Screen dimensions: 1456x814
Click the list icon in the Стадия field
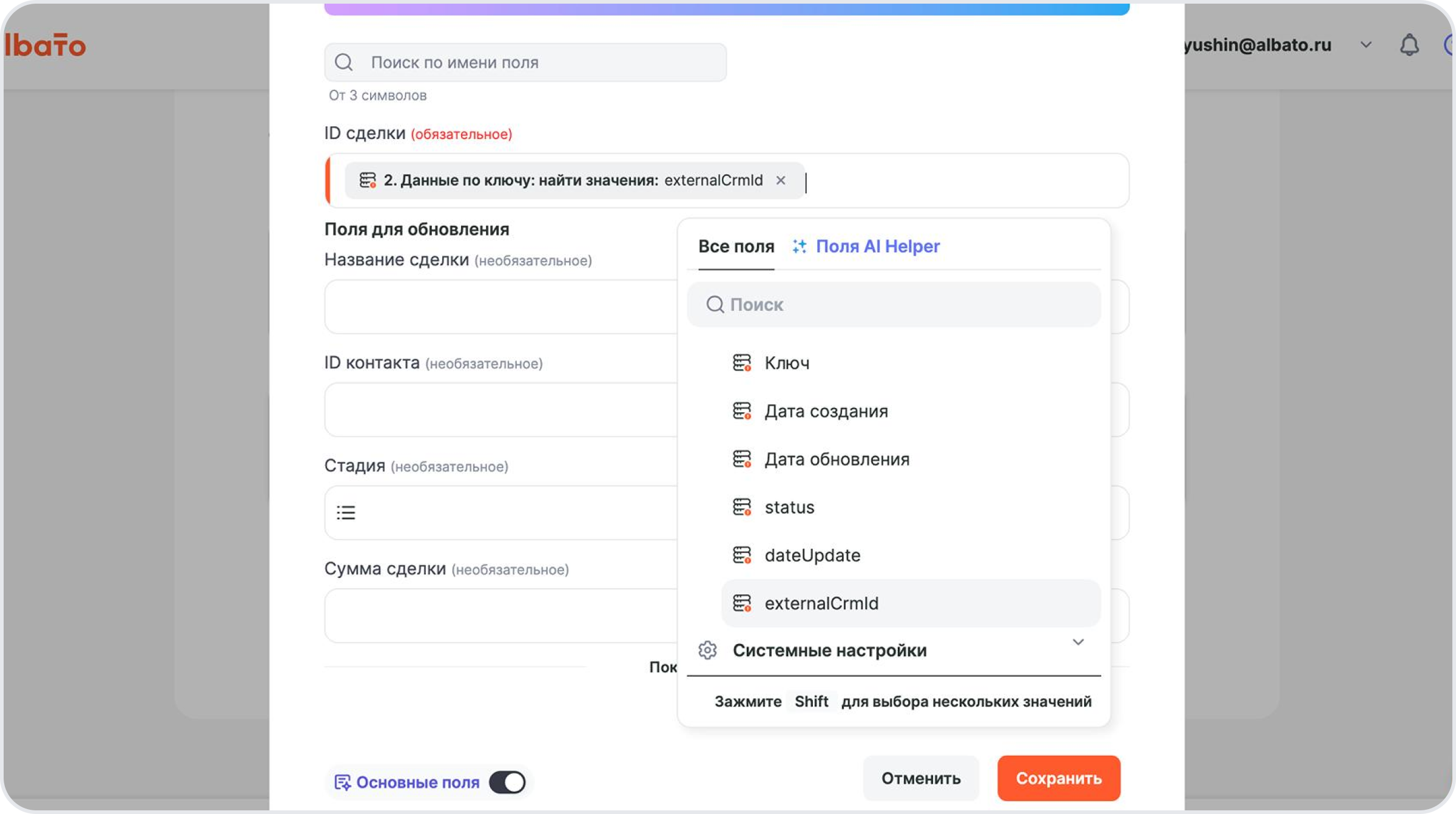click(x=346, y=513)
